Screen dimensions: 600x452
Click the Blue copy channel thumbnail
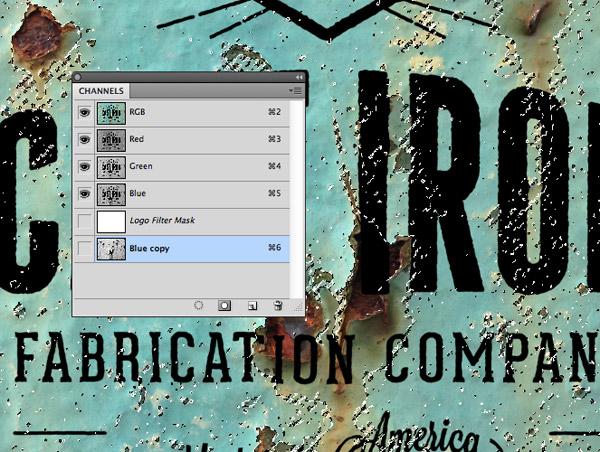click(110, 247)
